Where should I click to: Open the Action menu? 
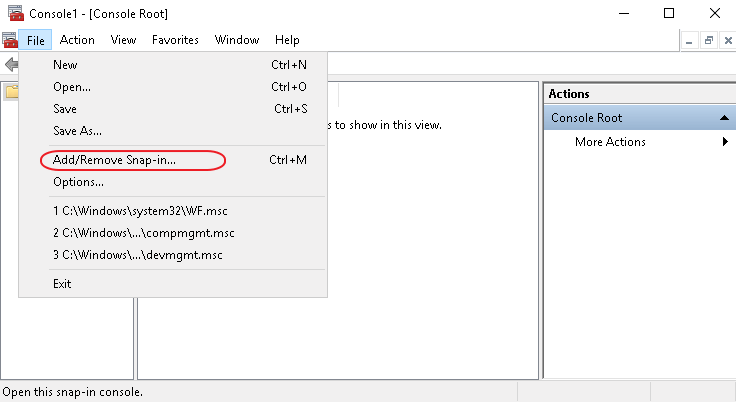[x=77, y=40]
